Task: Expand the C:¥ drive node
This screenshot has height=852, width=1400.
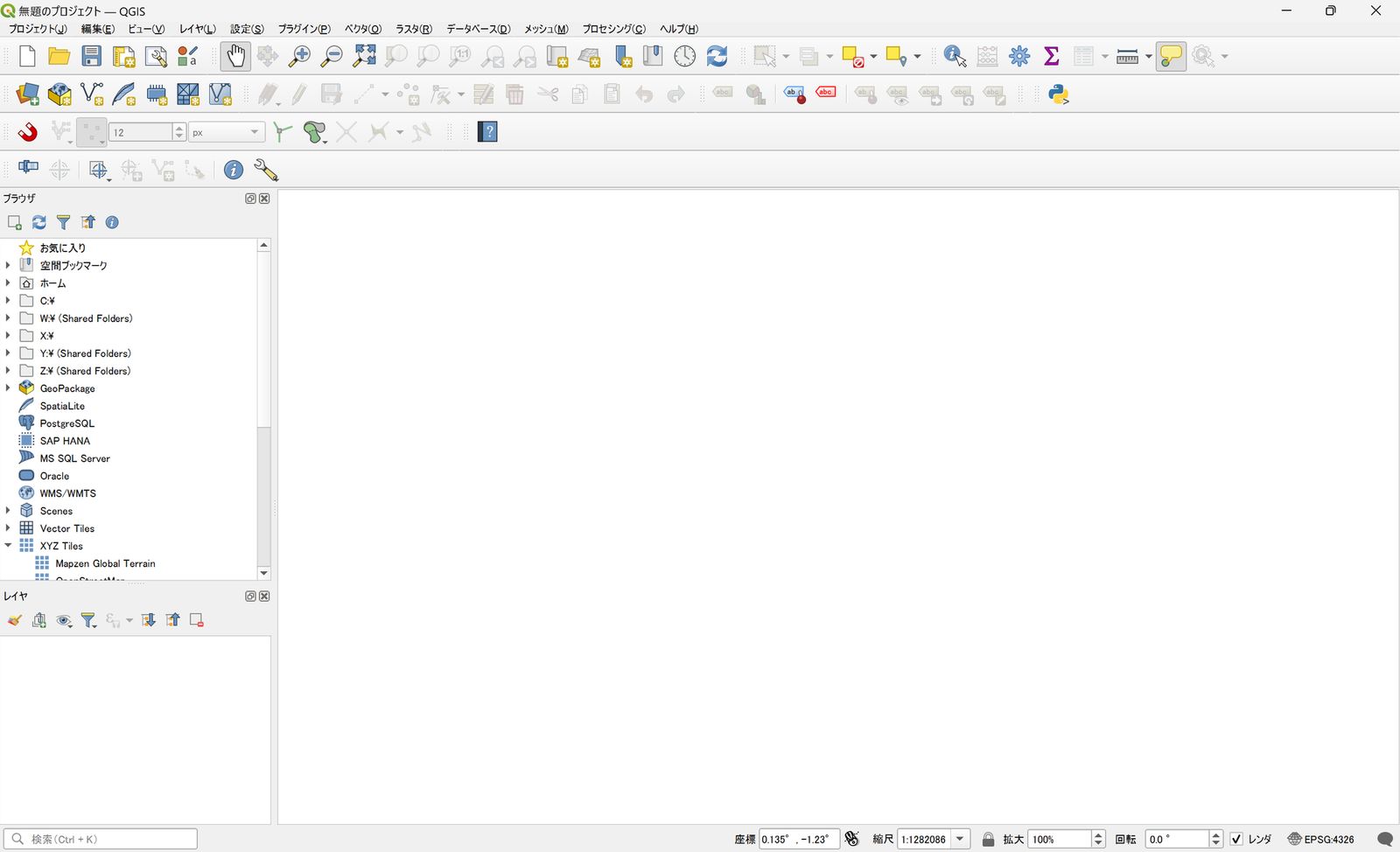Action: [8, 300]
